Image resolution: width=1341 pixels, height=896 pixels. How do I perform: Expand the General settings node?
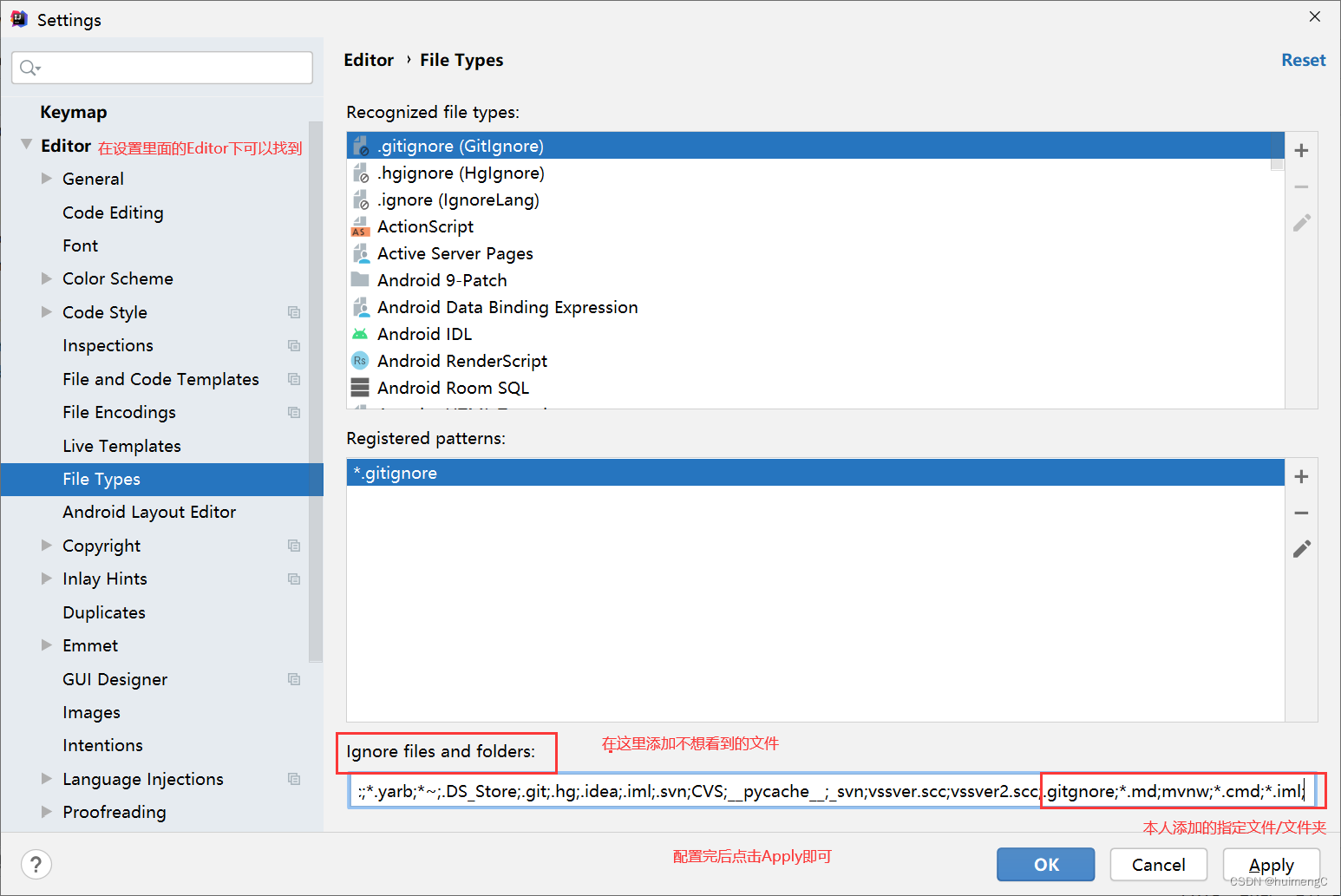(x=47, y=178)
